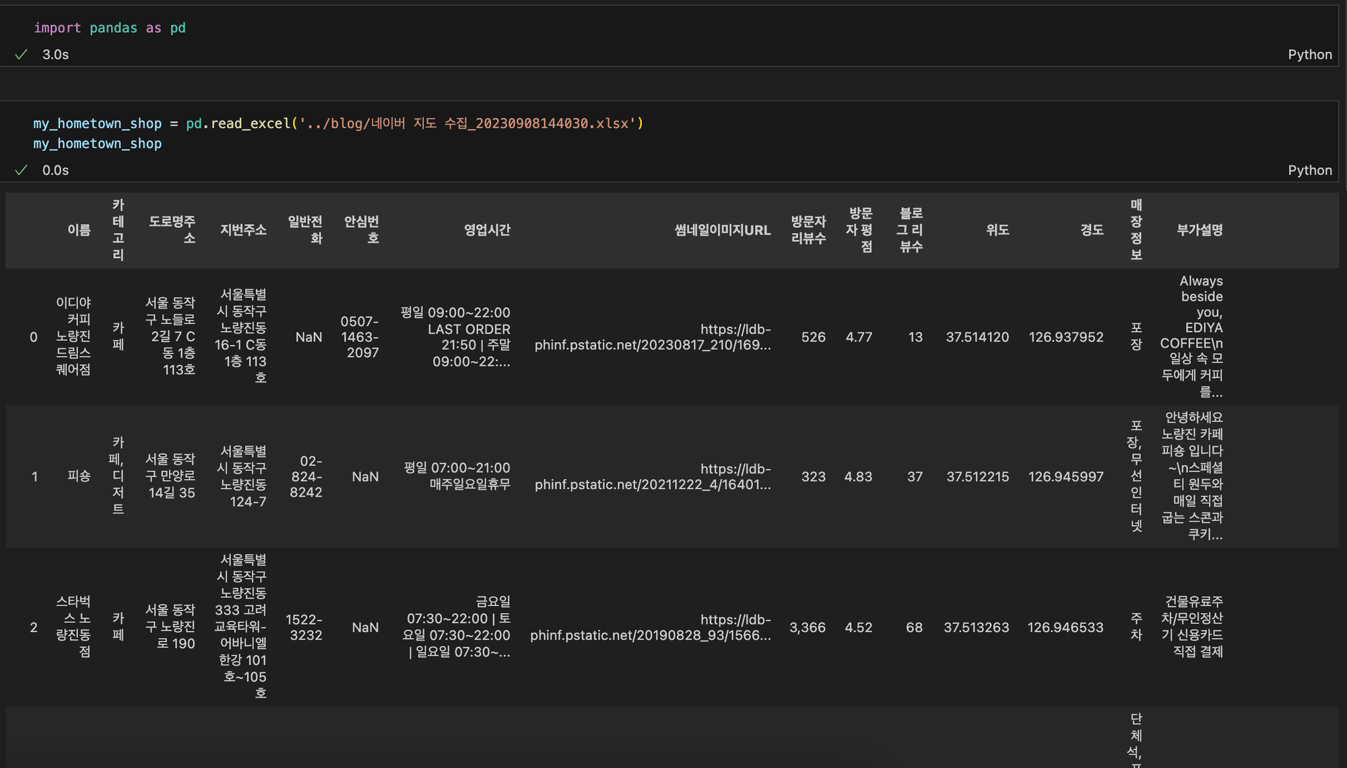Click row index 1 of the dataframe
The width and height of the screenshot is (1347, 768).
point(34,477)
